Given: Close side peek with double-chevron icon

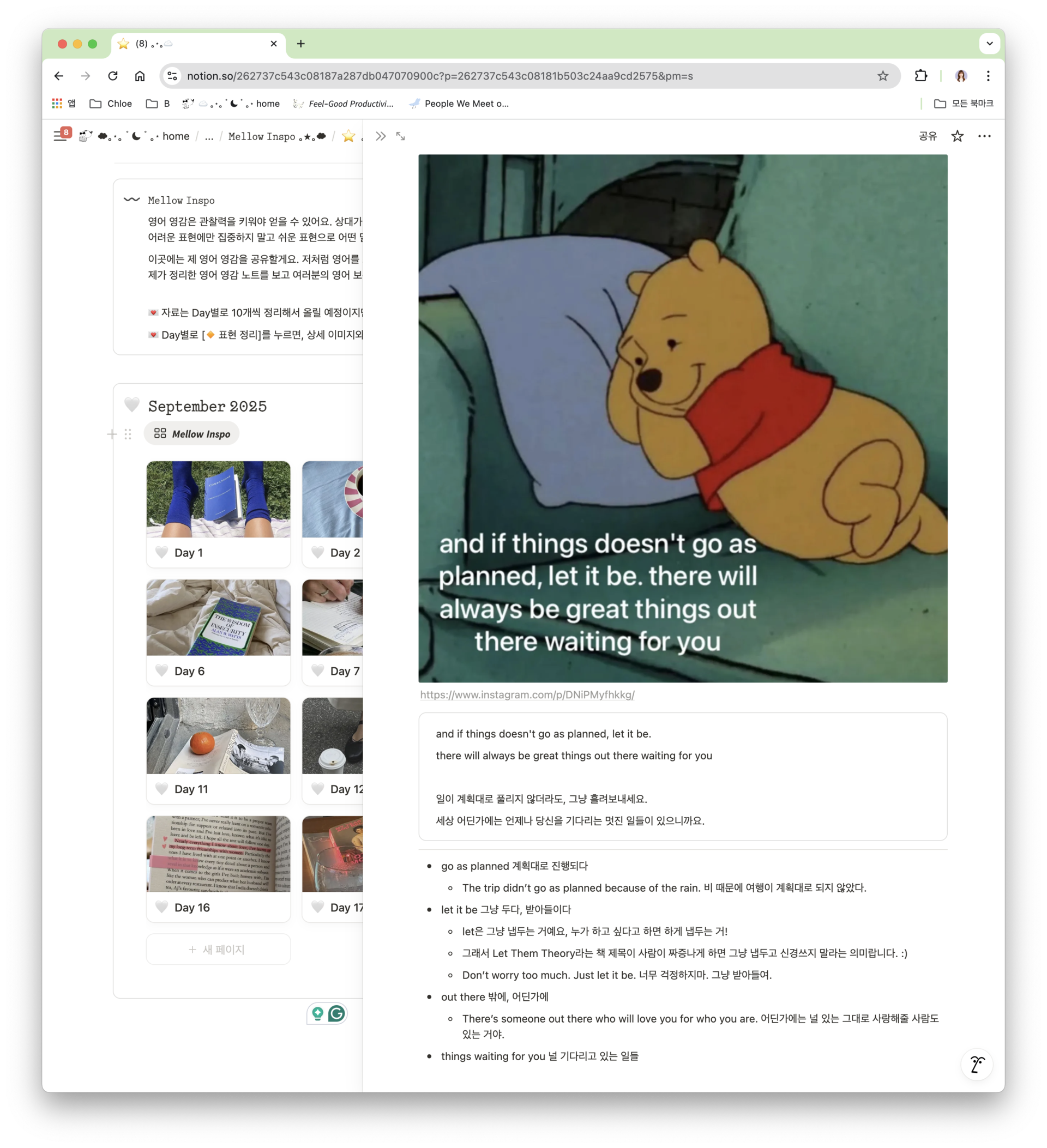Looking at the screenshot, I should [381, 136].
